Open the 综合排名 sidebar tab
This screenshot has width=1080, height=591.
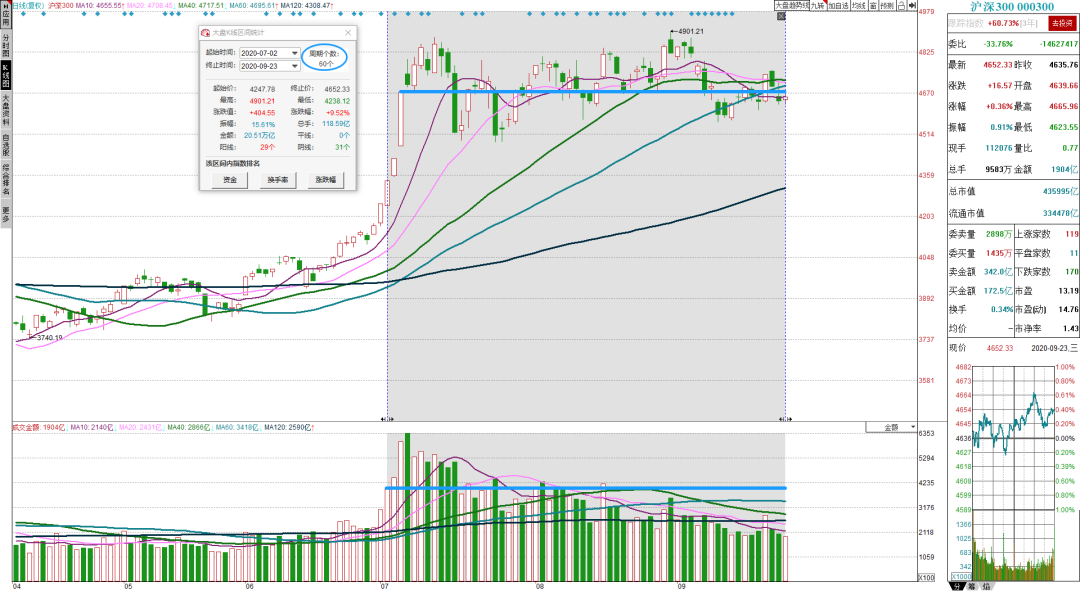coord(6,178)
